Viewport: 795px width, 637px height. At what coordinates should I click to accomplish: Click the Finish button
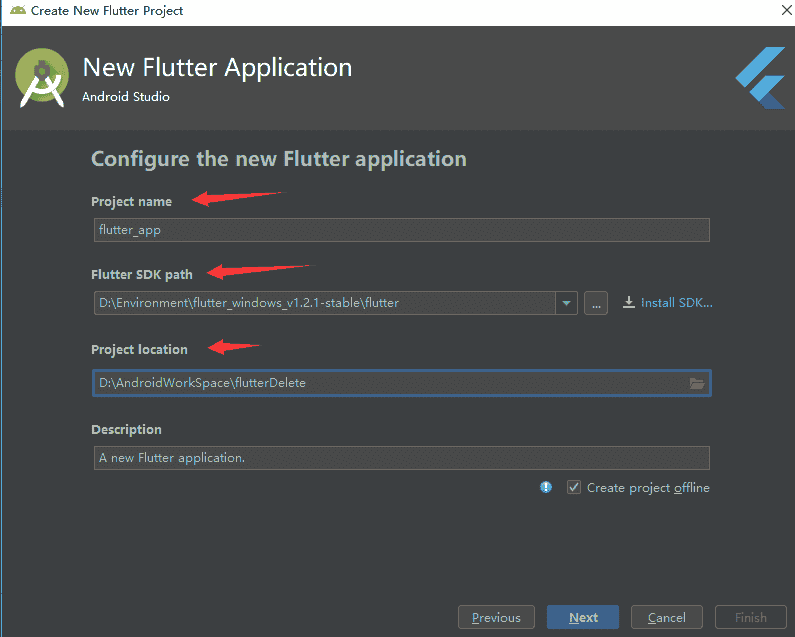click(750, 617)
